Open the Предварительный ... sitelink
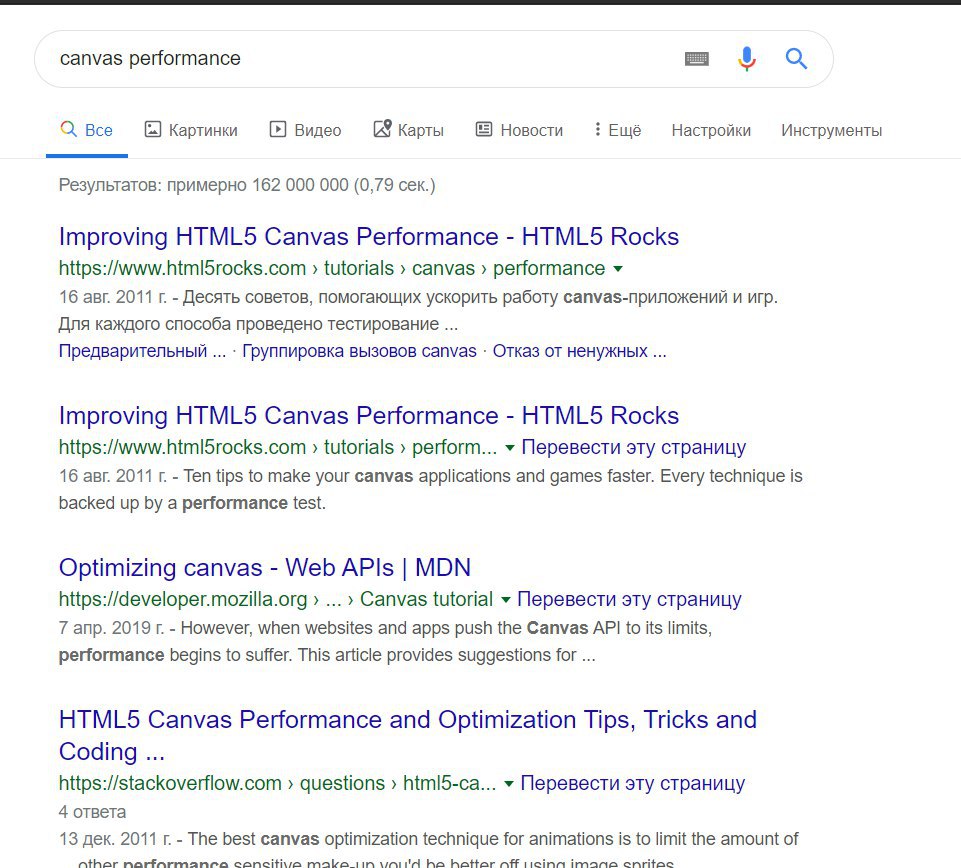Image resolution: width=961 pixels, height=868 pixels. point(142,351)
